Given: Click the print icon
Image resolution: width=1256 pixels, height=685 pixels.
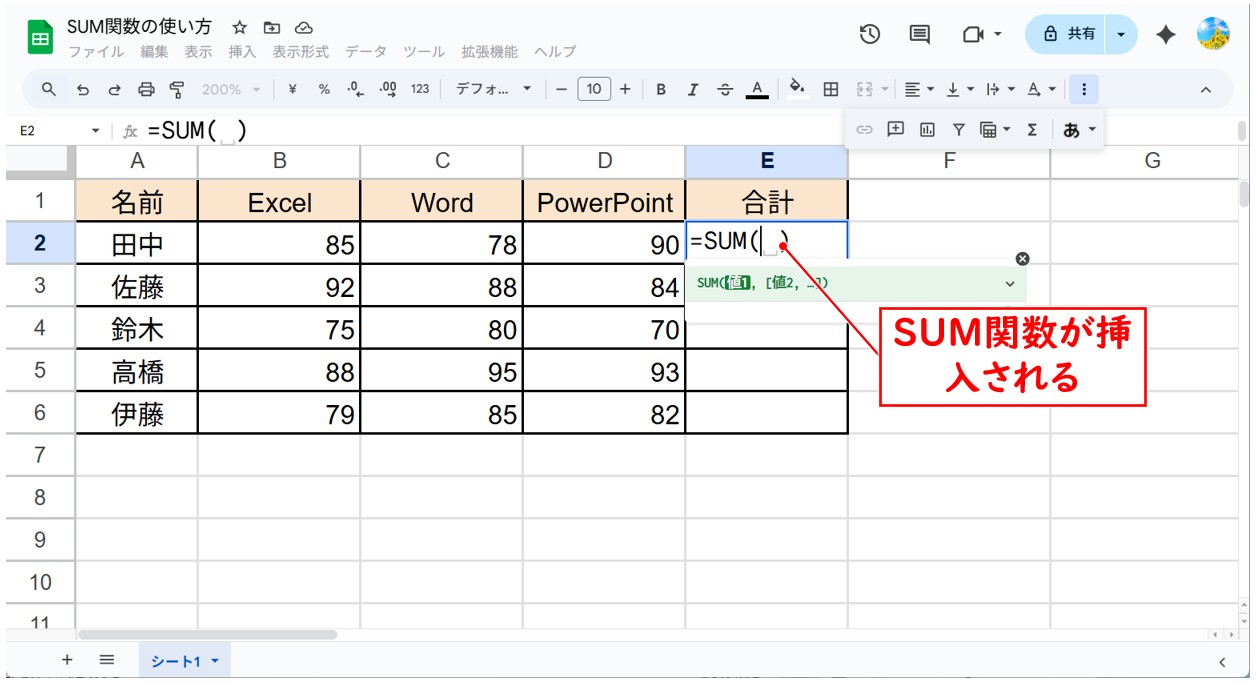Looking at the screenshot, I should click(x=146, y=89).
